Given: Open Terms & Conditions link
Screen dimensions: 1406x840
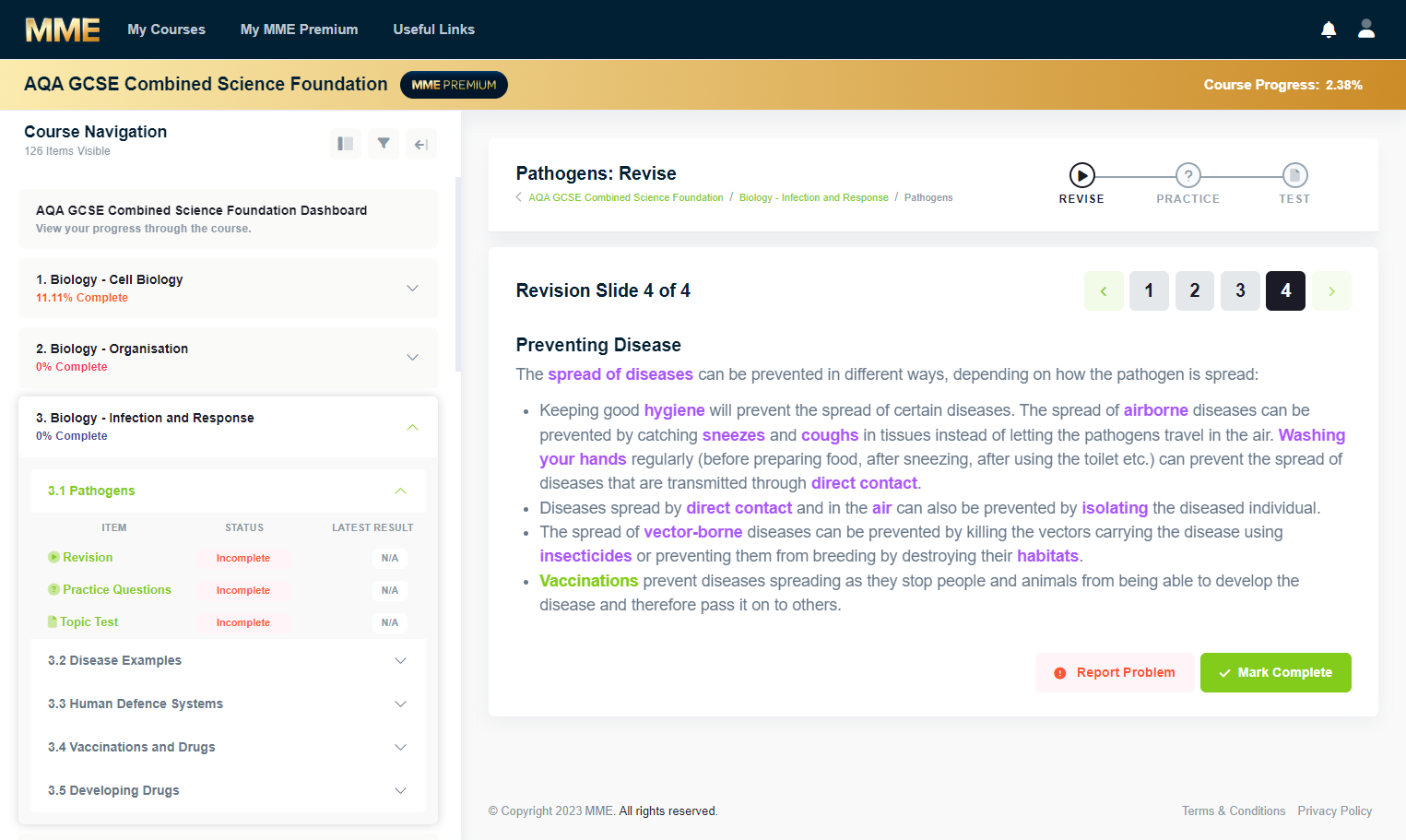Looking at the screenshot, I should coord(1234,811).
